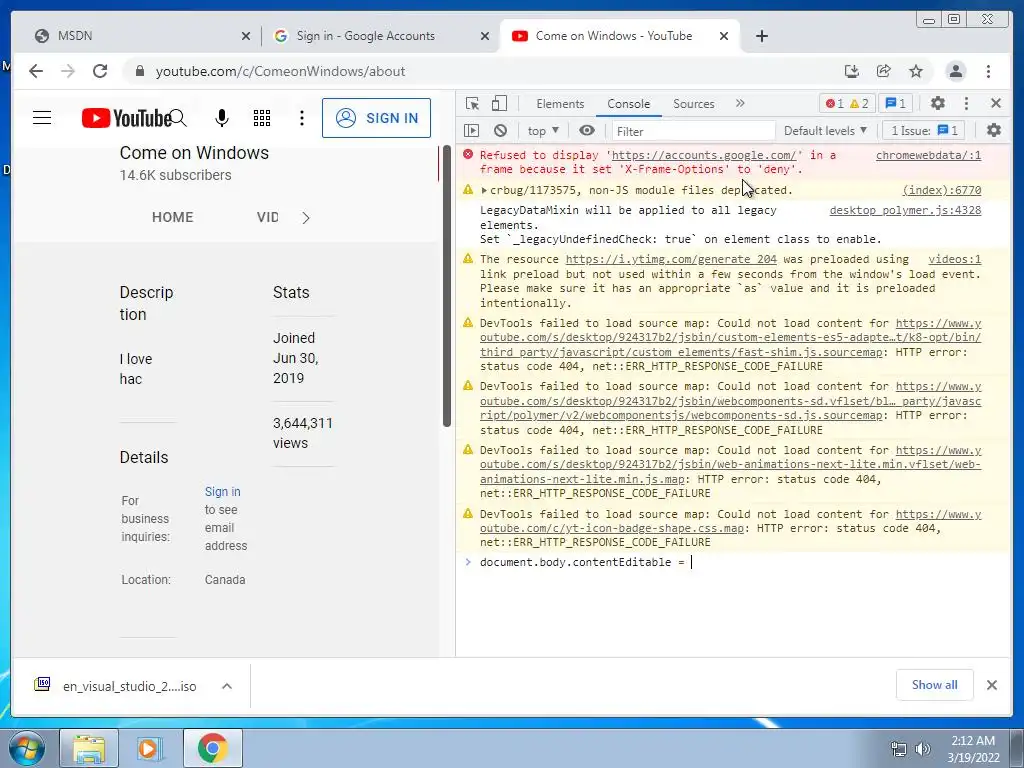The image size is (1024, 768).
Task: Switch to the Sources tab
Action: pos(694,104)
